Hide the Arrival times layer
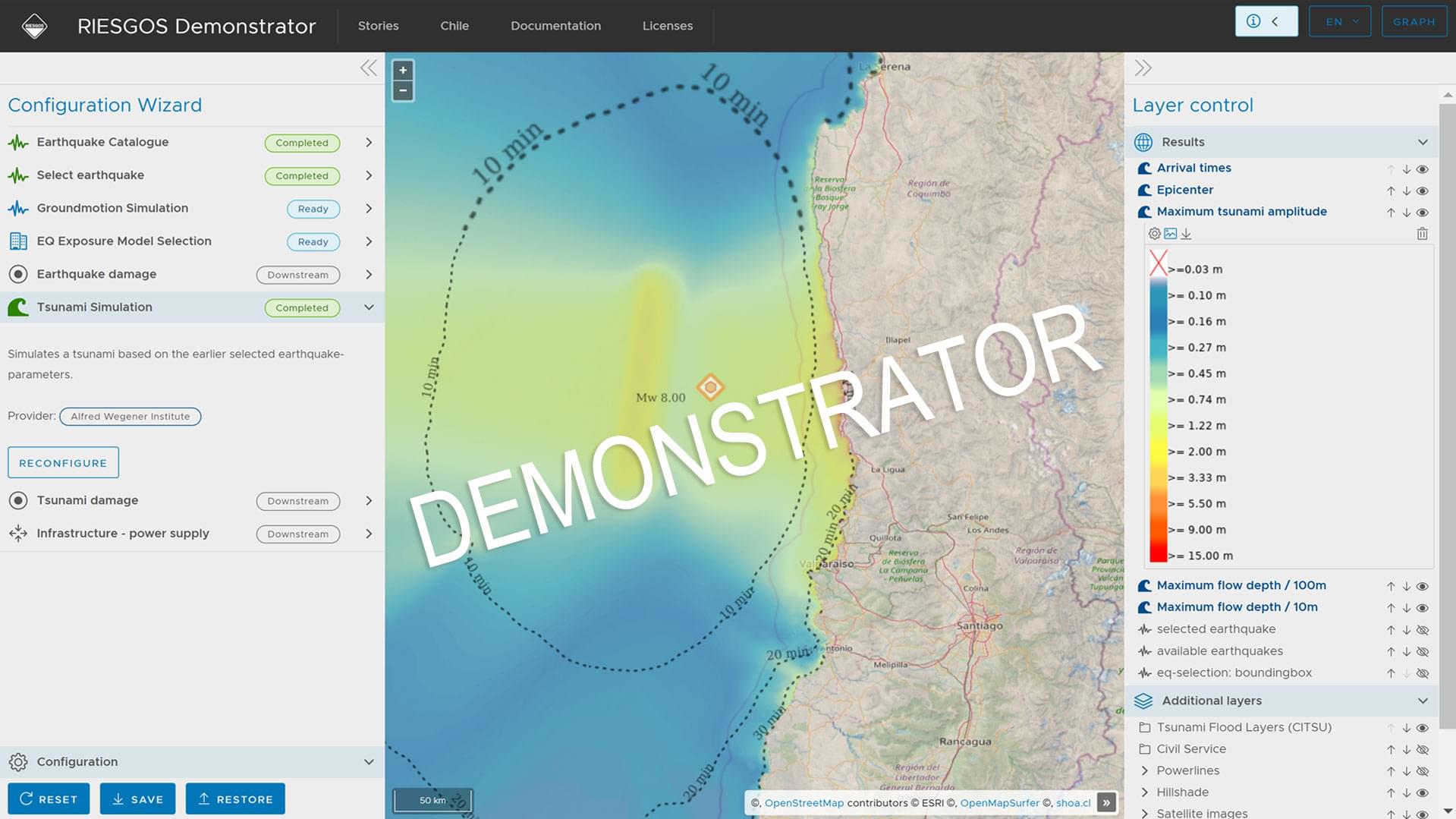Screen dimensions: 1456x819 (x=1423, y=169)
